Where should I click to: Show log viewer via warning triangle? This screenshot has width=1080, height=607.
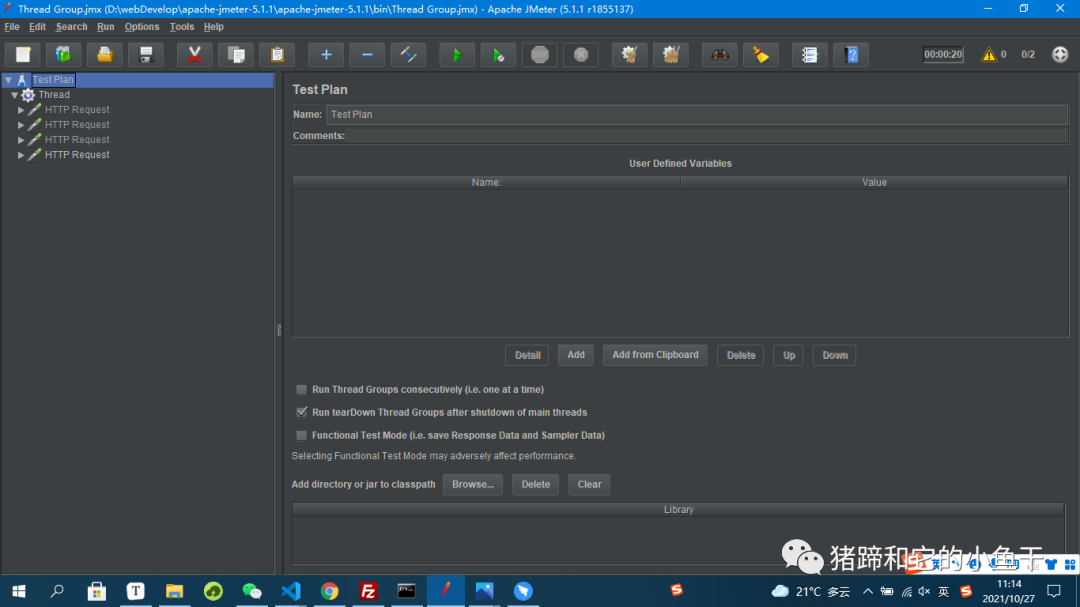coord(988,54)
